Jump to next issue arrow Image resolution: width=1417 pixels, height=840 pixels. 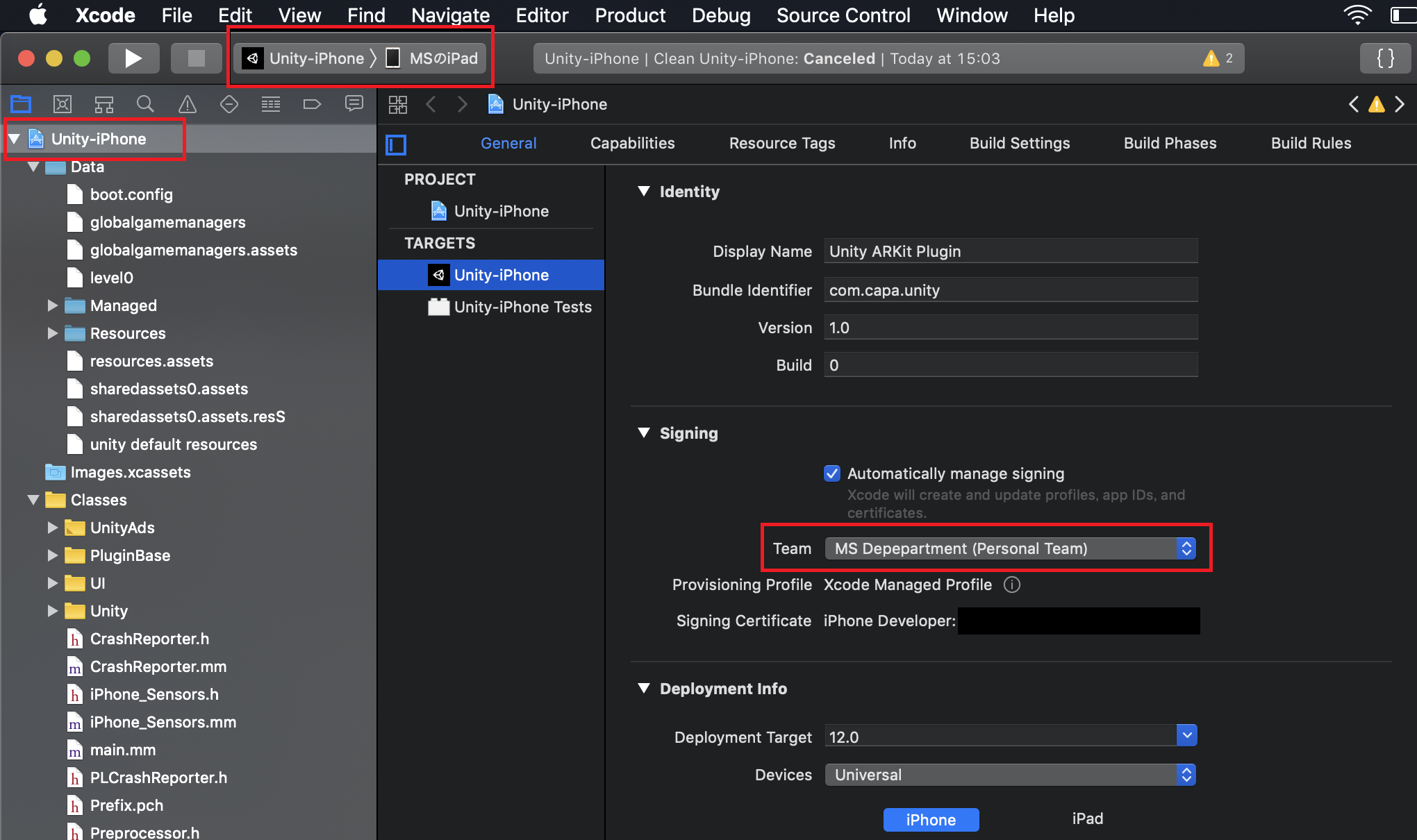[1400, 104]
